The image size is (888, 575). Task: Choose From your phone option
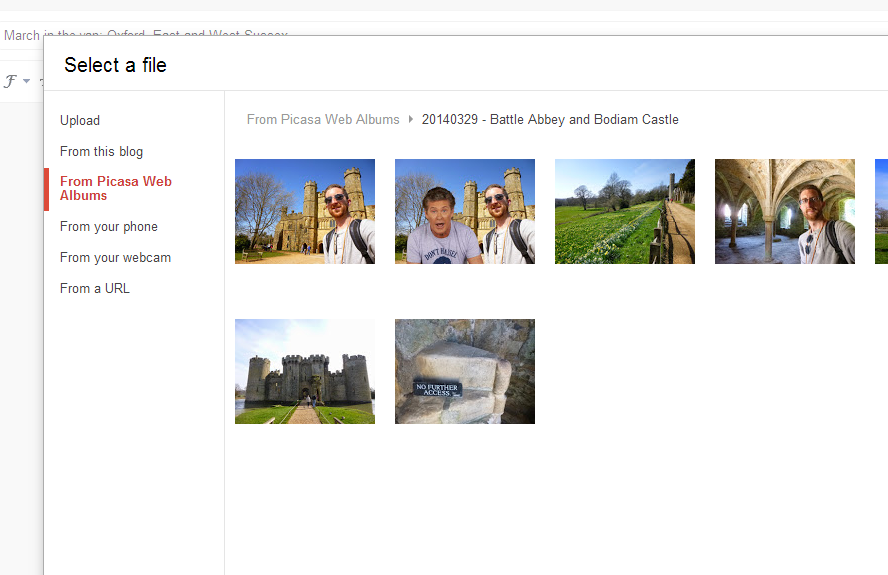tap(109, 227)
